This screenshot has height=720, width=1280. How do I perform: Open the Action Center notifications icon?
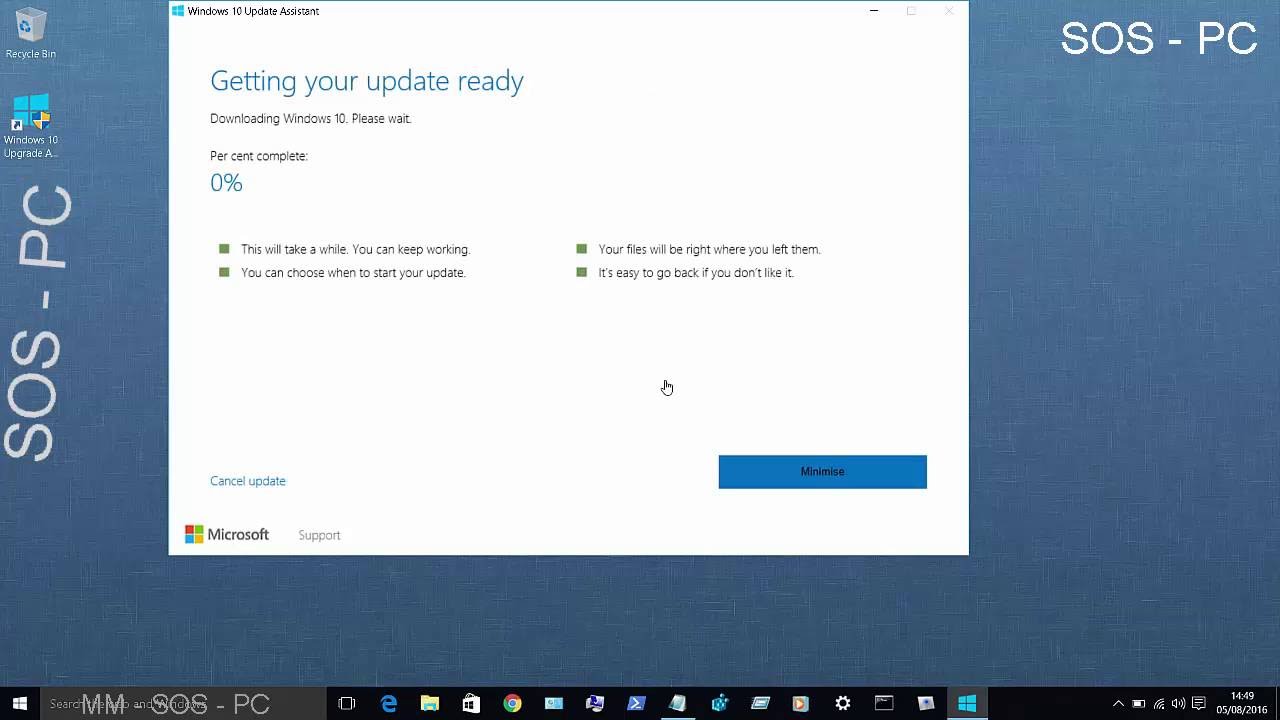click(1199, 704)
